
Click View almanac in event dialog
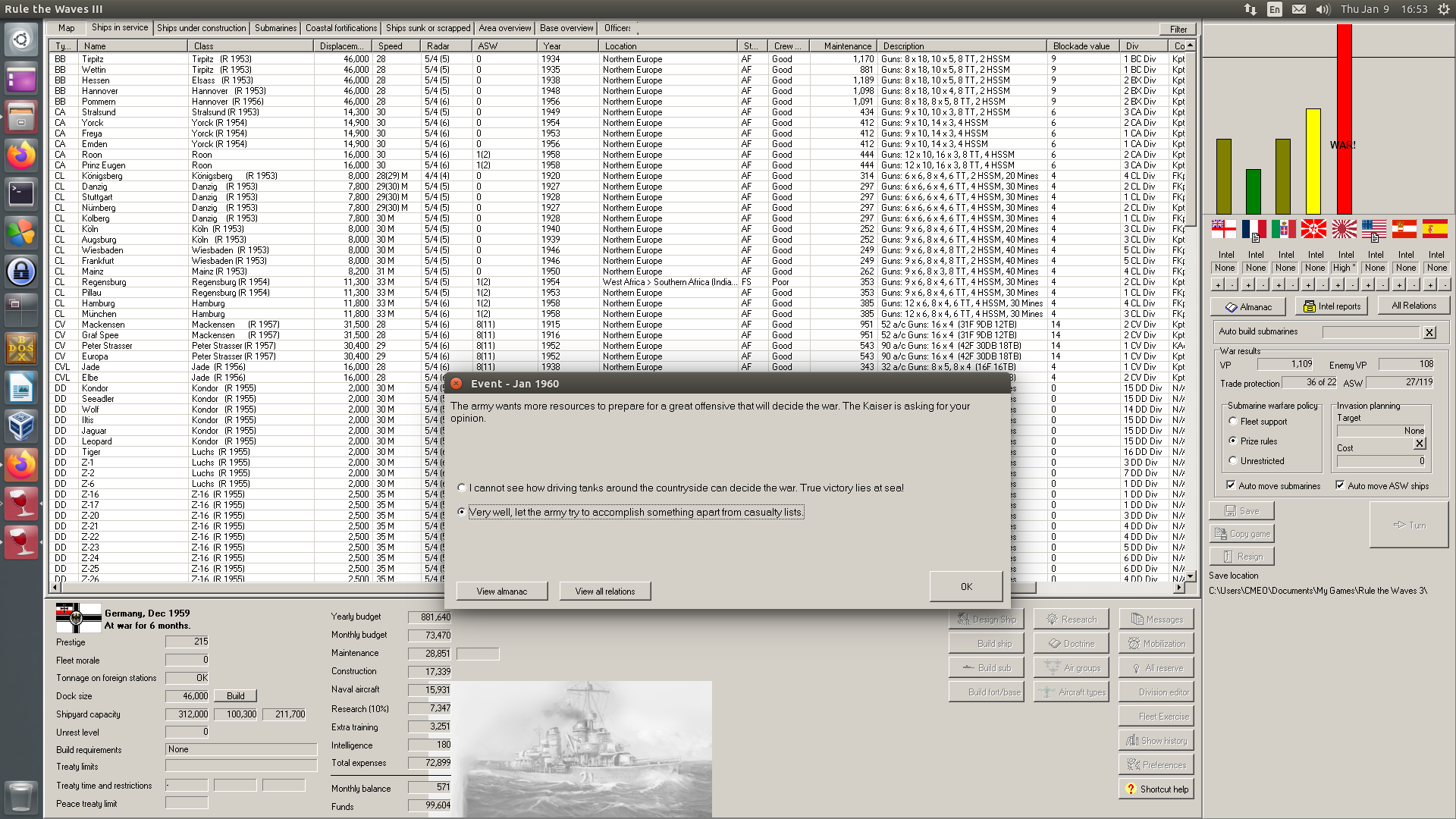coord(502,591)
